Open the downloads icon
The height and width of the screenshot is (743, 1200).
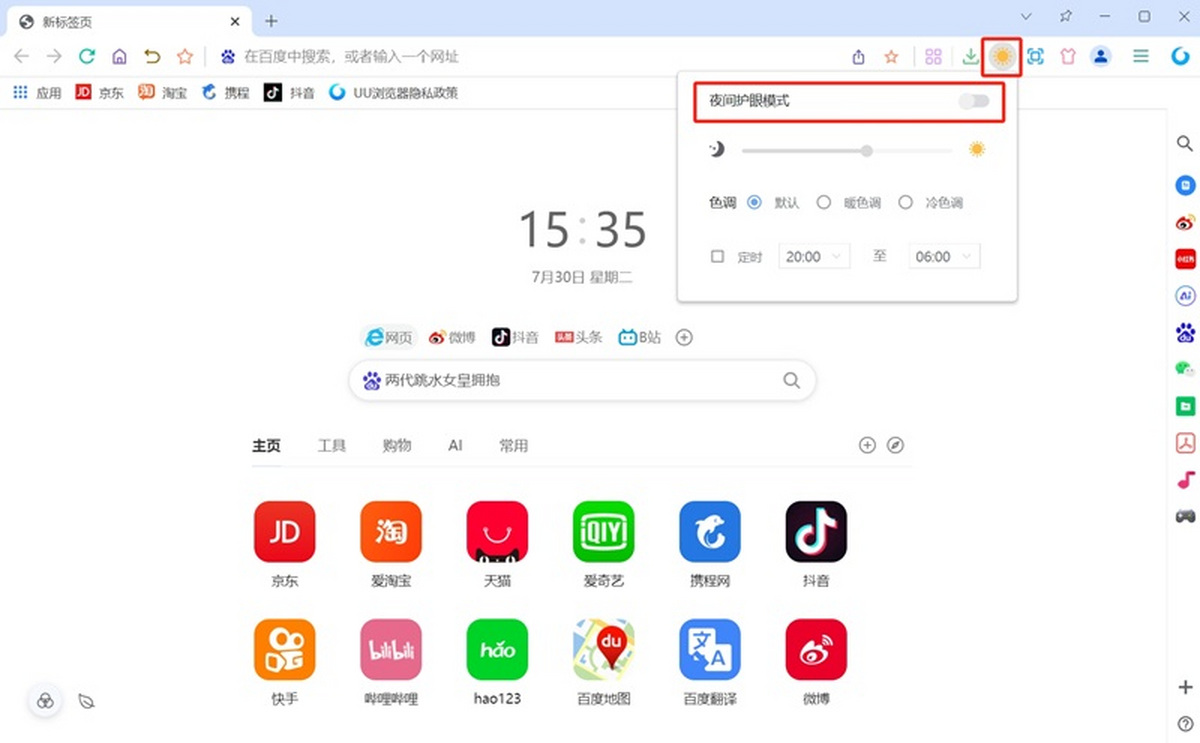[x=970, y=57]
